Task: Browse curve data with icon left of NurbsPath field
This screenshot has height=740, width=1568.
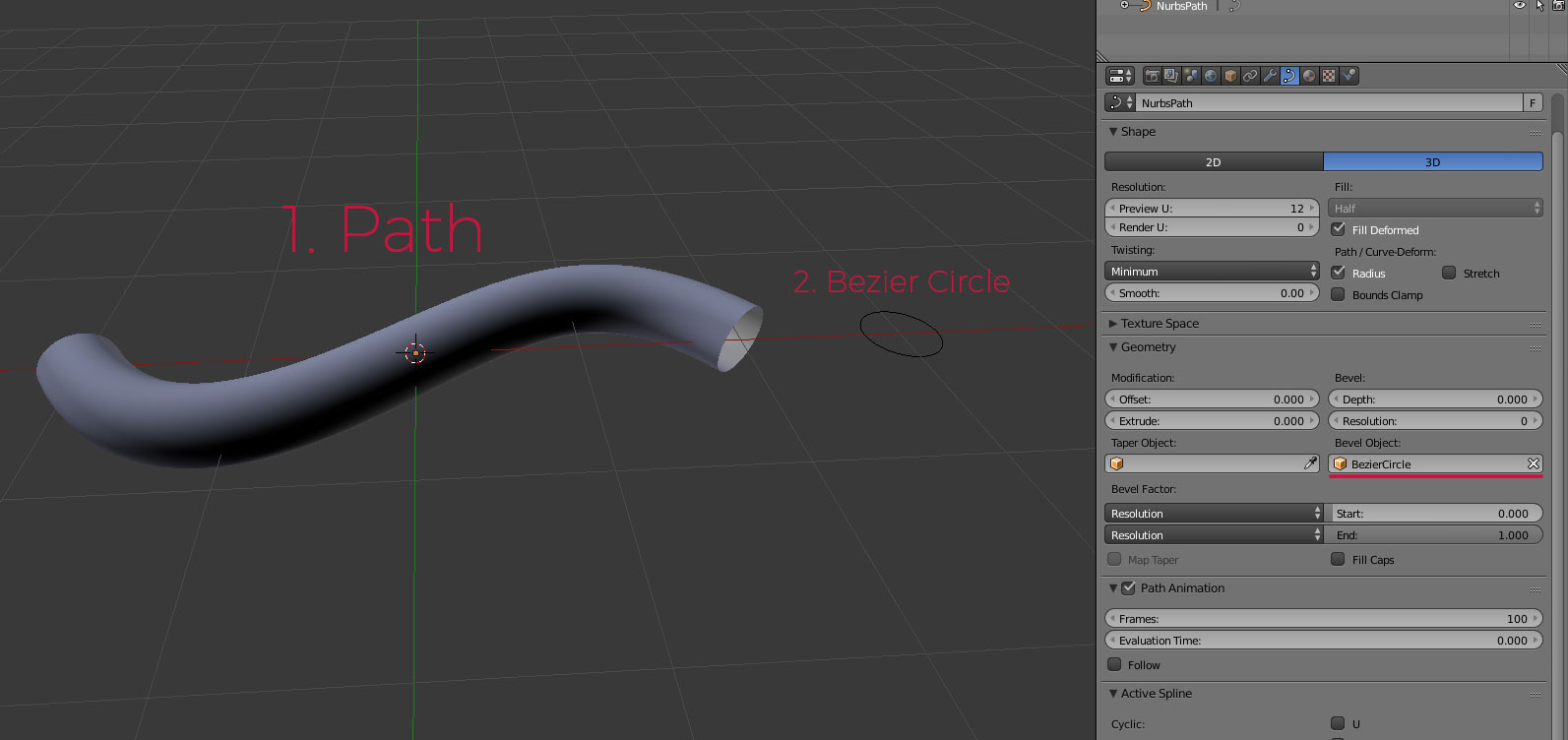Action: click(x=1120, y=102)
